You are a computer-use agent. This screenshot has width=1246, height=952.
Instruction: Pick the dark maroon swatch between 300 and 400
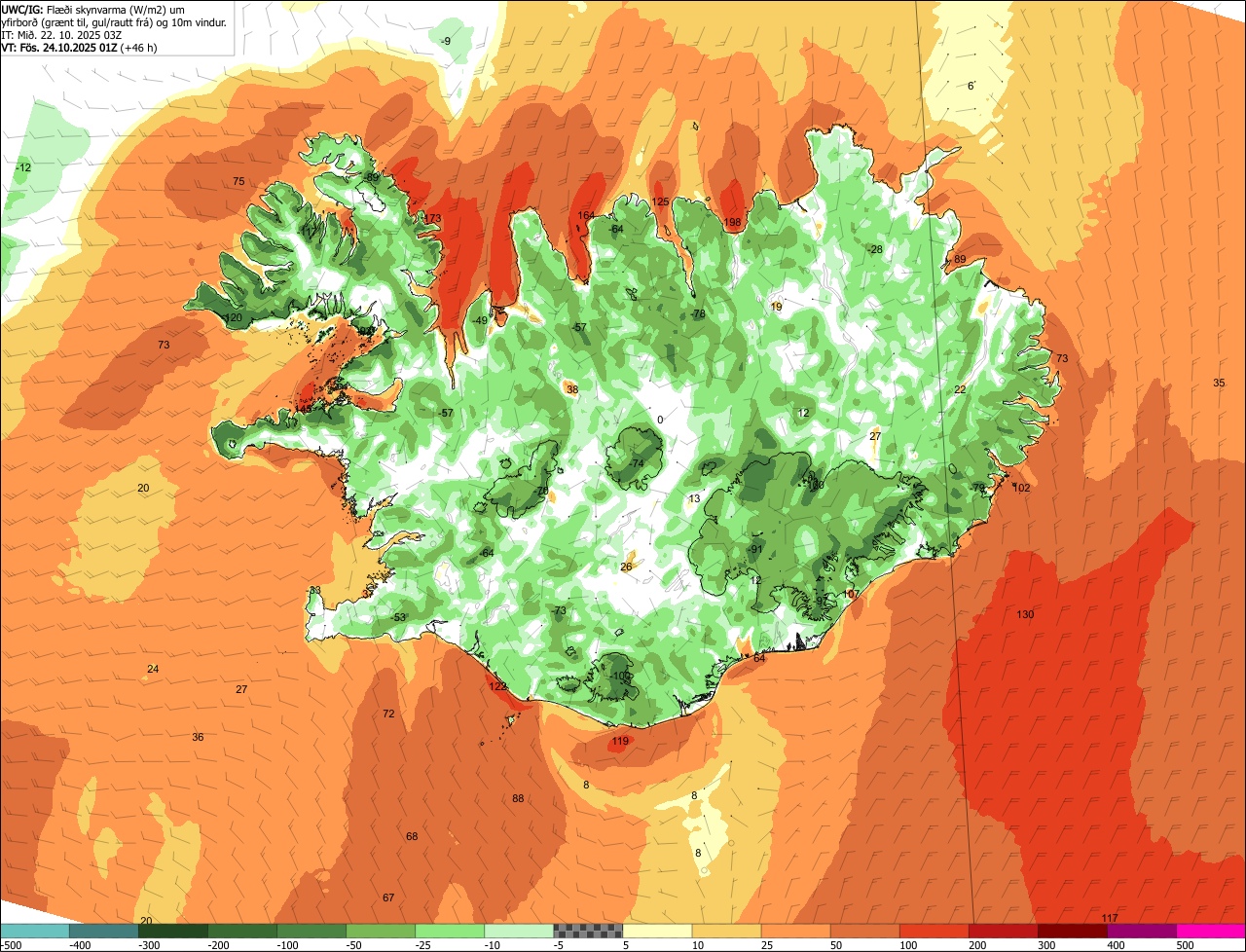click(x=1072, y=931)
